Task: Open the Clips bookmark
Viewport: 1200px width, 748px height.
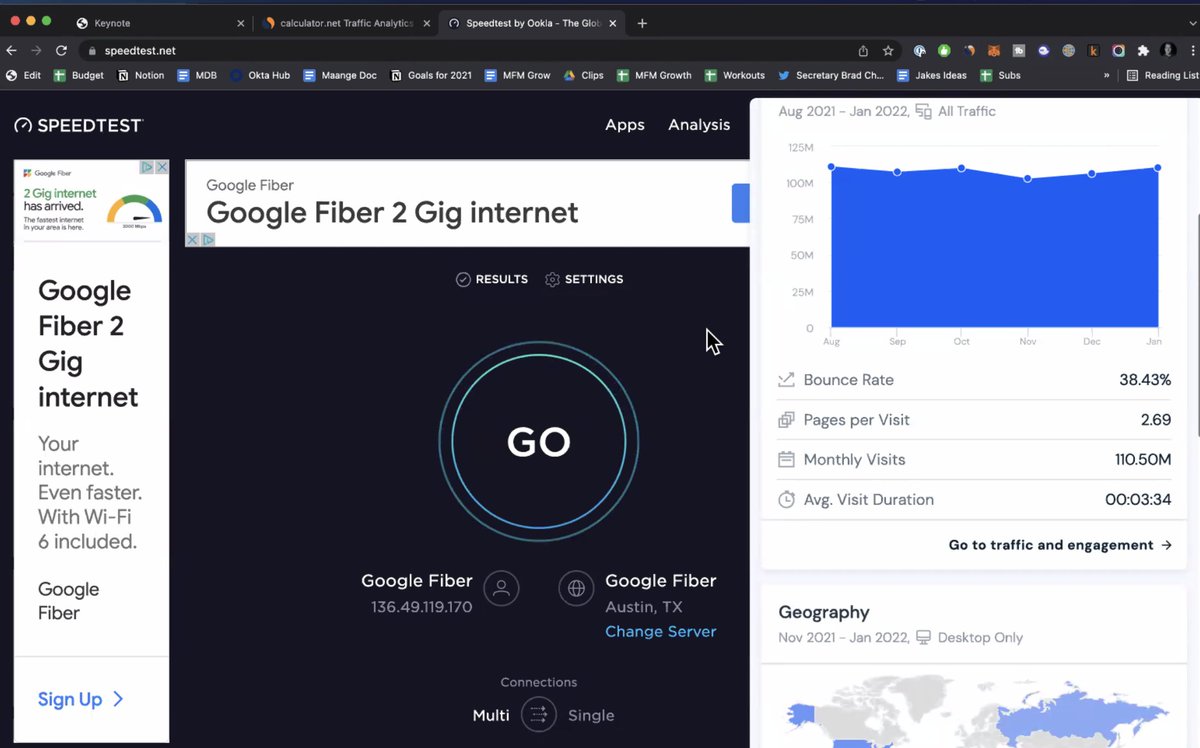Action: [x=583, y=75]
